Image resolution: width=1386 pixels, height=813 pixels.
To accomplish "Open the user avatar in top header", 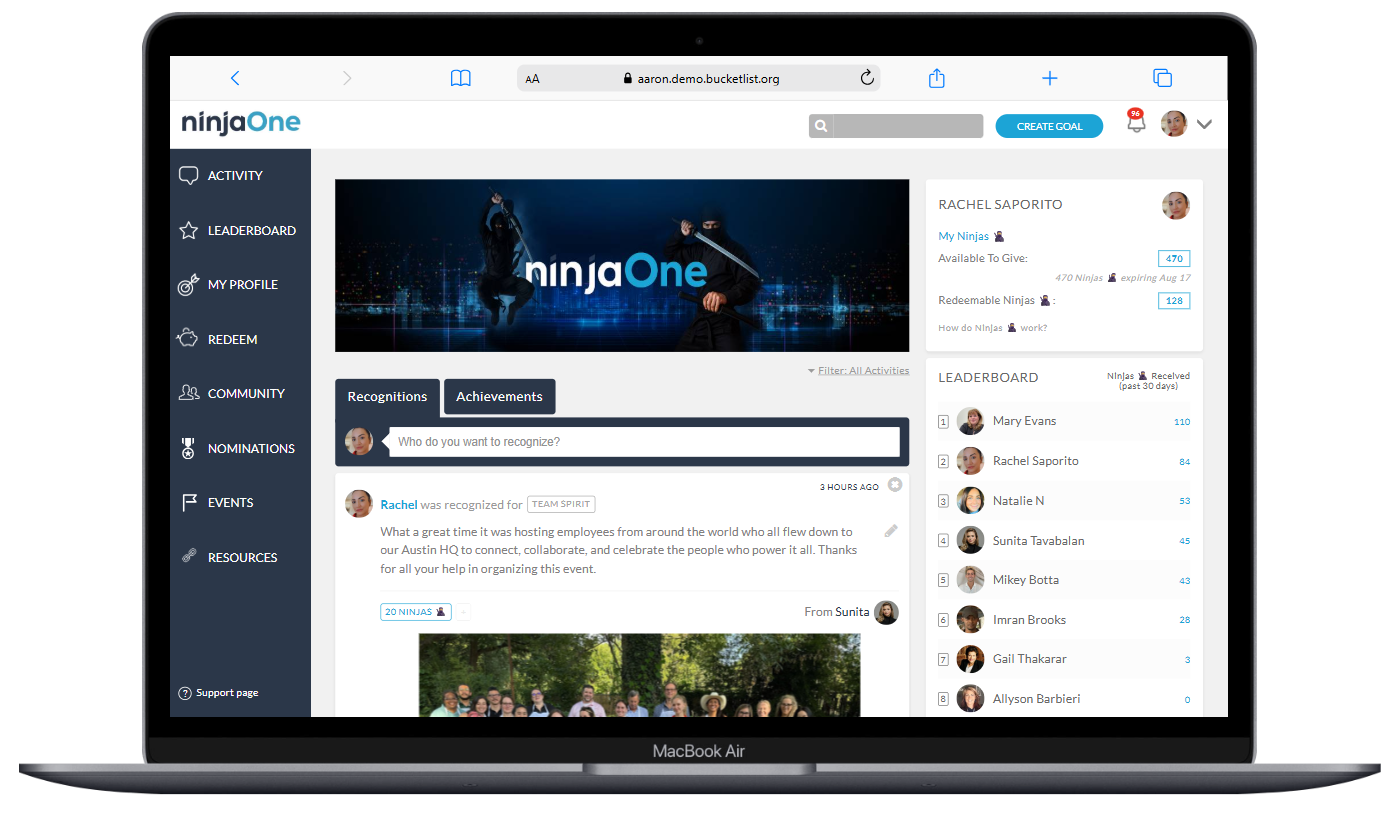I will coord(1173,124).
